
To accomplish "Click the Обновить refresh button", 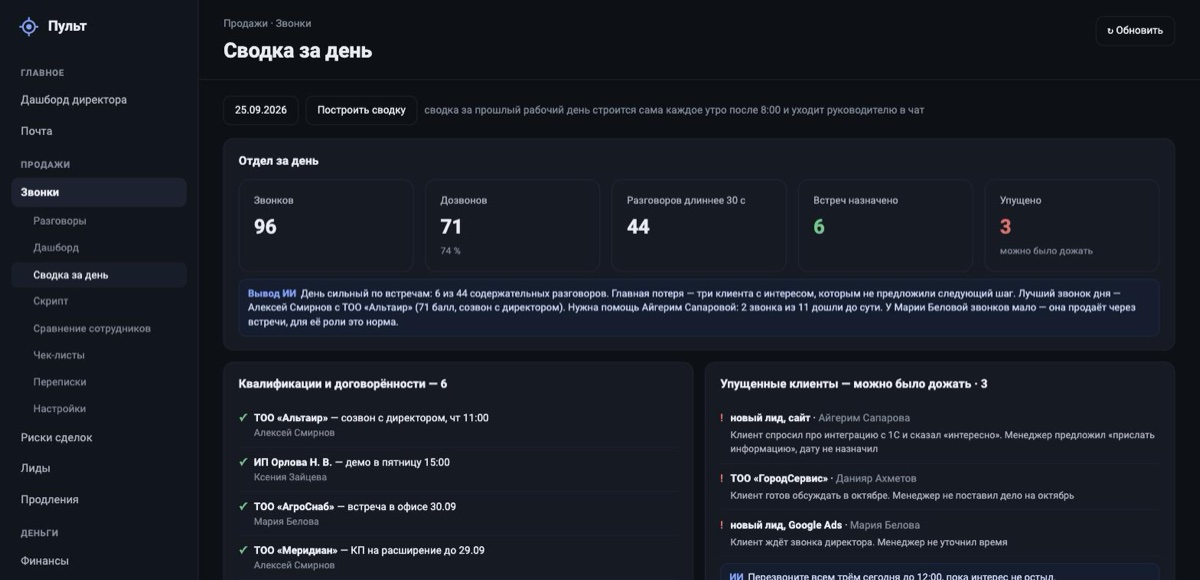I will pos(1135,30).
